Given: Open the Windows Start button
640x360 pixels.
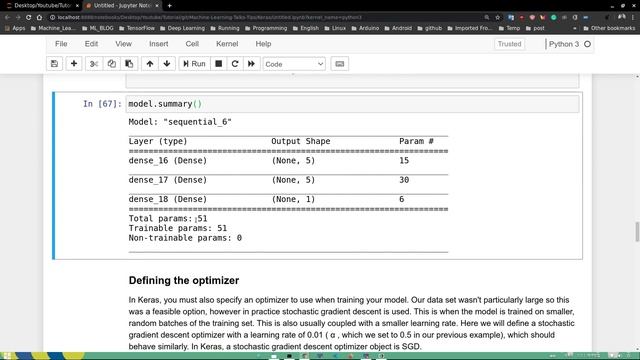Looking at the screenshot, I should tap(7, 356).
